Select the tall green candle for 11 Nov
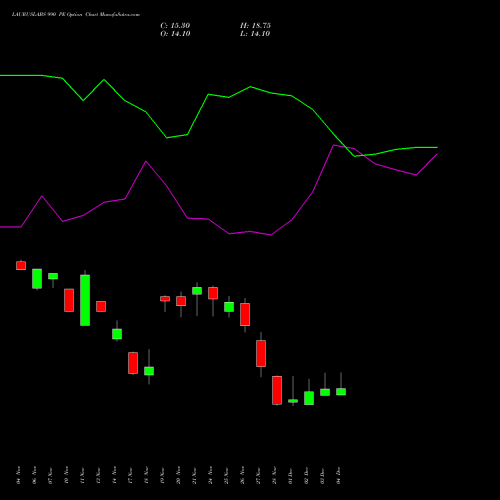The width and height of the screenshot is (500, 500). click(85, 300)
